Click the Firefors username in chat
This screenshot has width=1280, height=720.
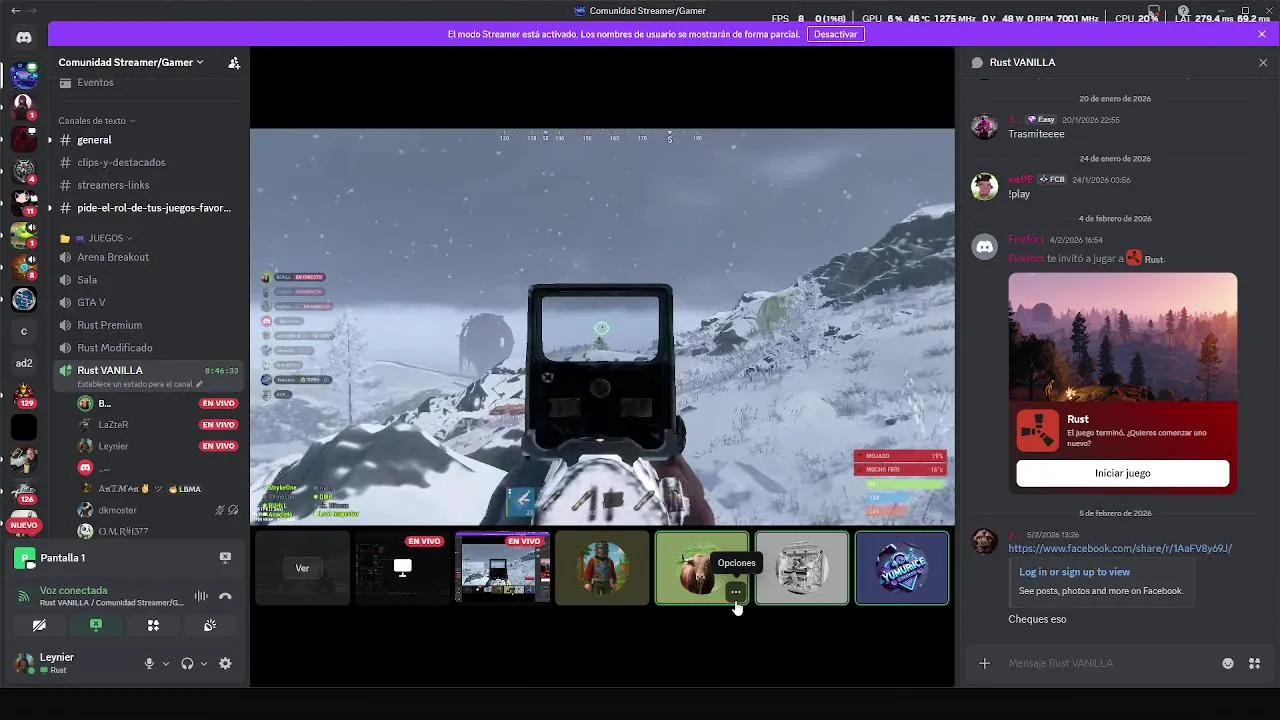[x=1026, y=239]
